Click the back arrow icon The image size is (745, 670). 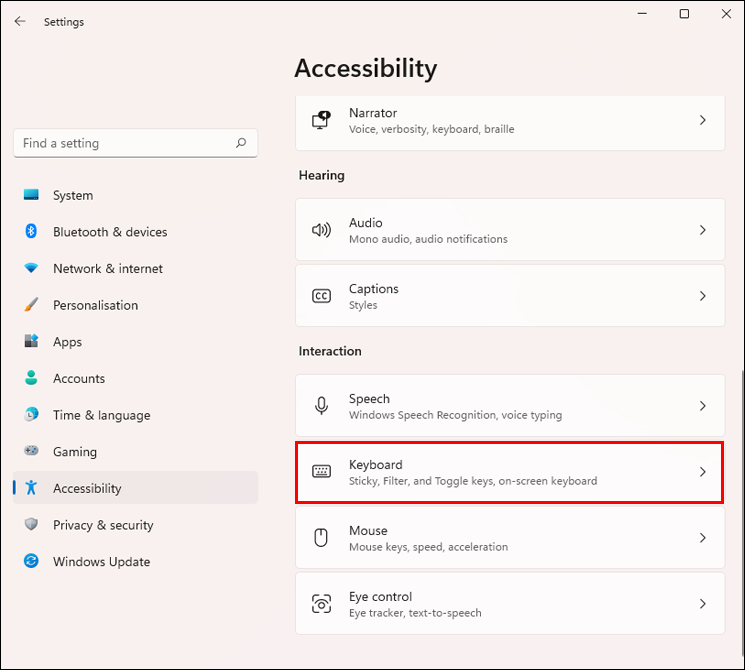[20, 21]
